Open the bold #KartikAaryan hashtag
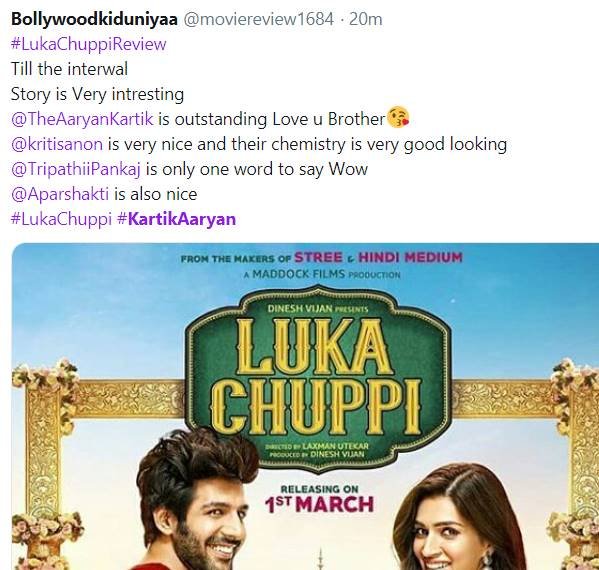The height and width of the screenshot is (570, 599). [x=176, y=219]
